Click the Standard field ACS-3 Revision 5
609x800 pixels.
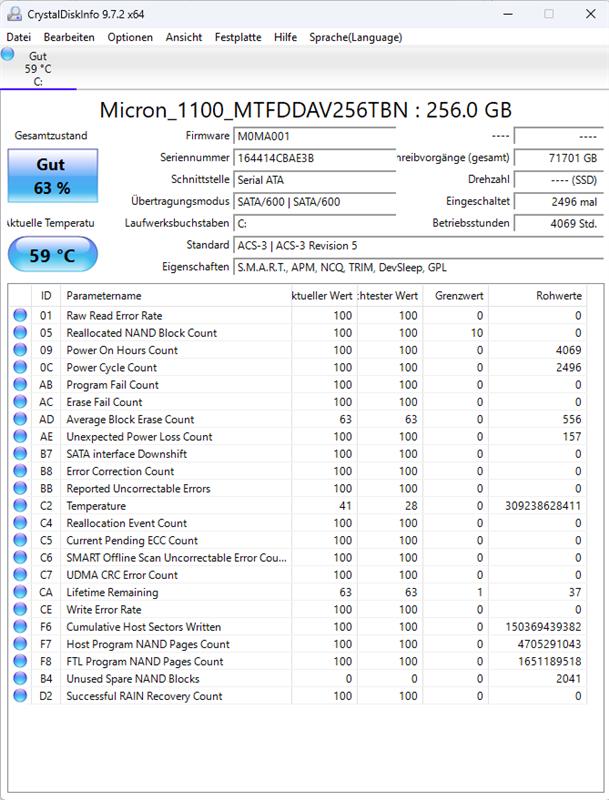[x=418, y=245]
